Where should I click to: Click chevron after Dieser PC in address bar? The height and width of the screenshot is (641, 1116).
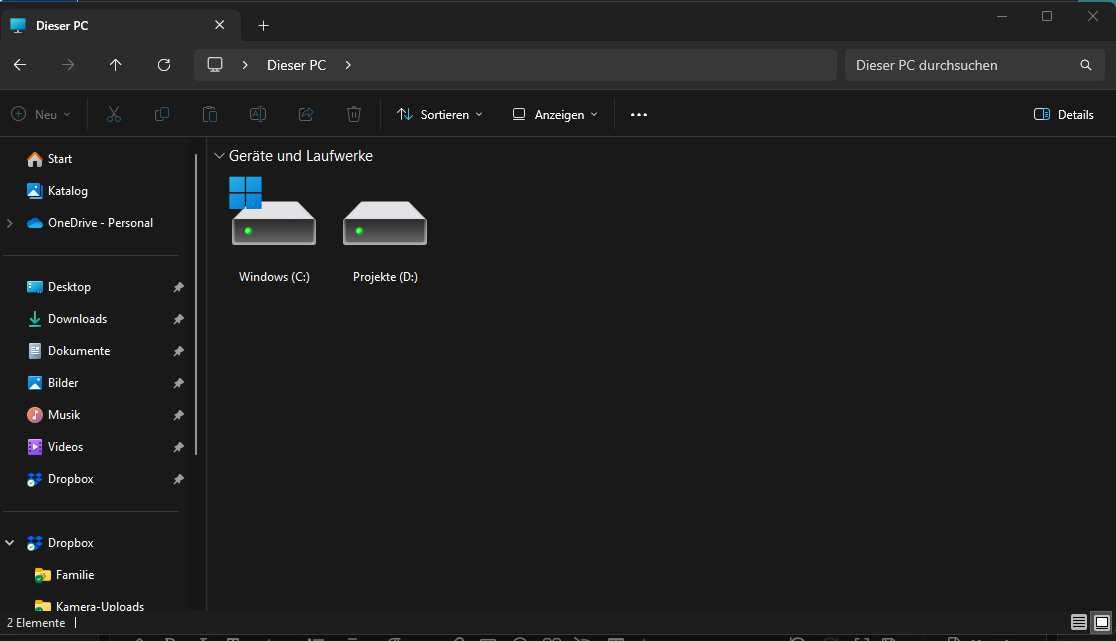(x=348, y=65)
